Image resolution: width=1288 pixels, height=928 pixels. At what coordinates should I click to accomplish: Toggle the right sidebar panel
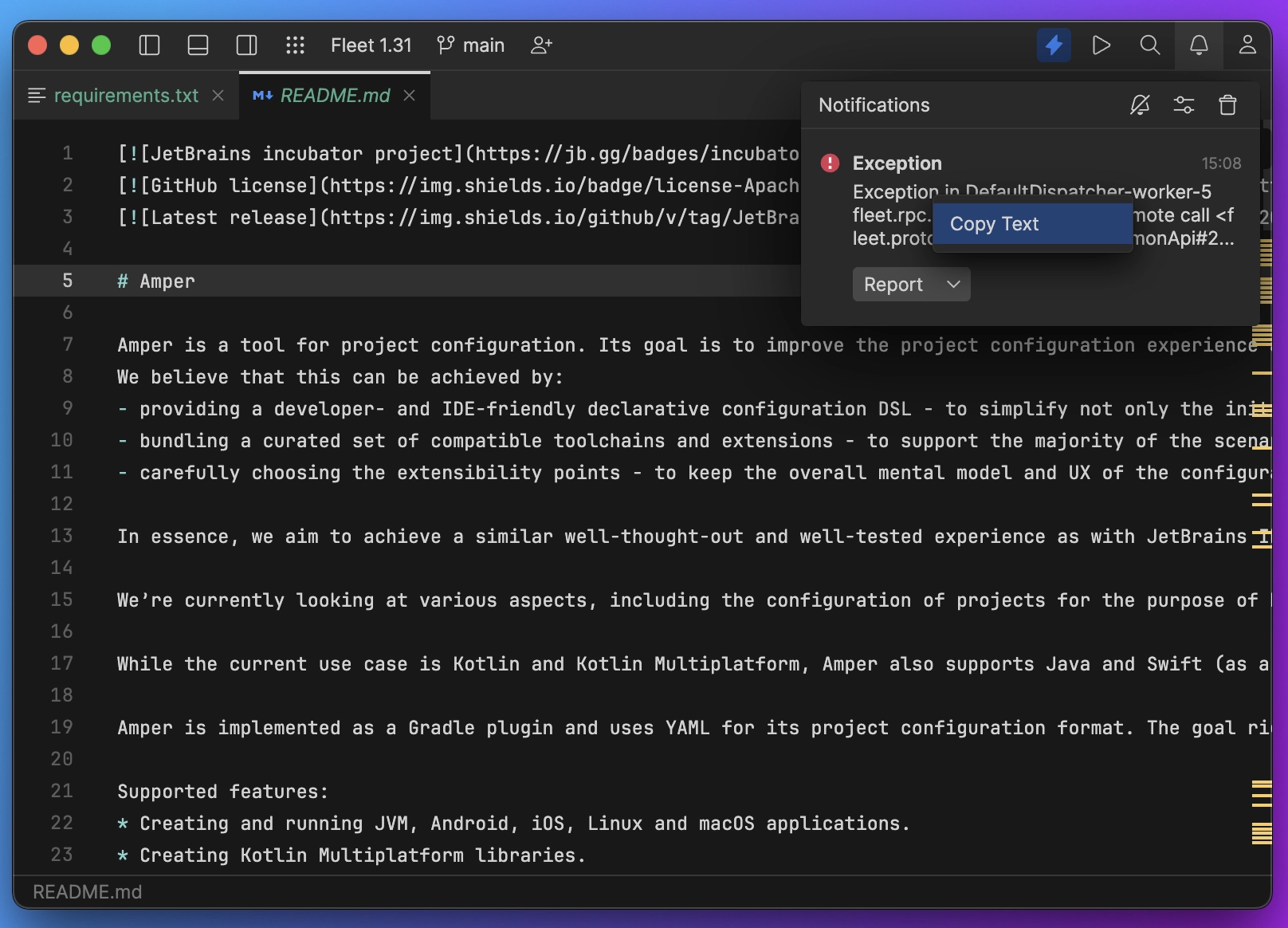coord(246,45)
